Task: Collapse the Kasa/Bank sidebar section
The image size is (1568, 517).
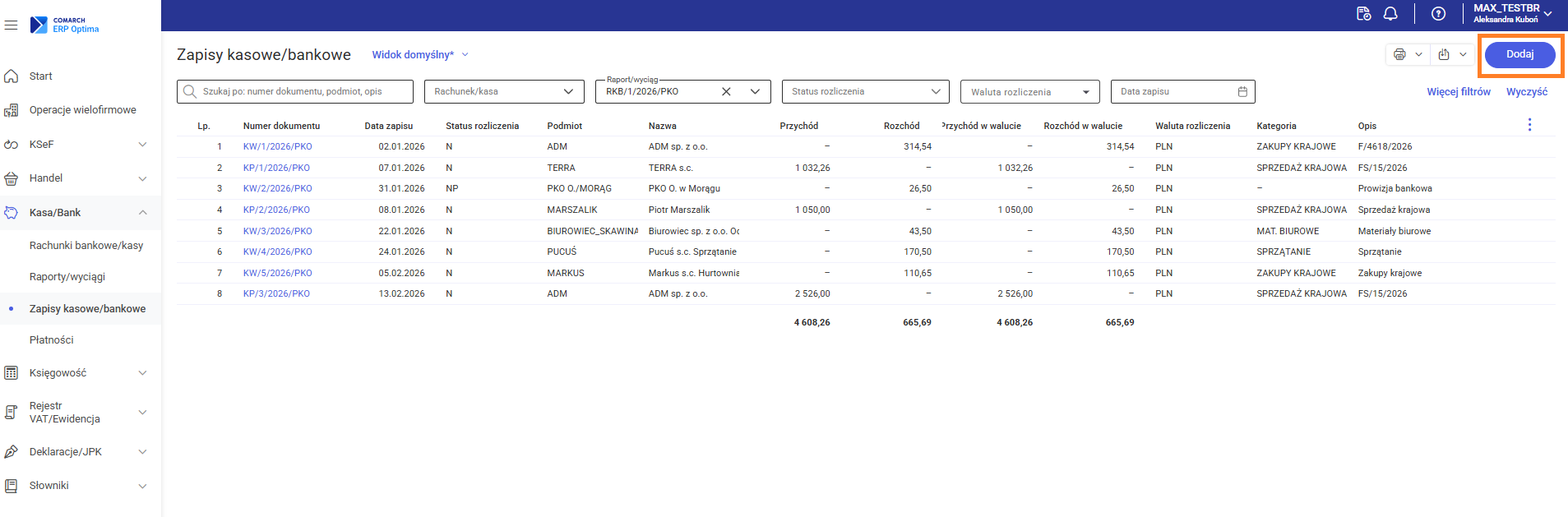Action: [x=142, y=213]
